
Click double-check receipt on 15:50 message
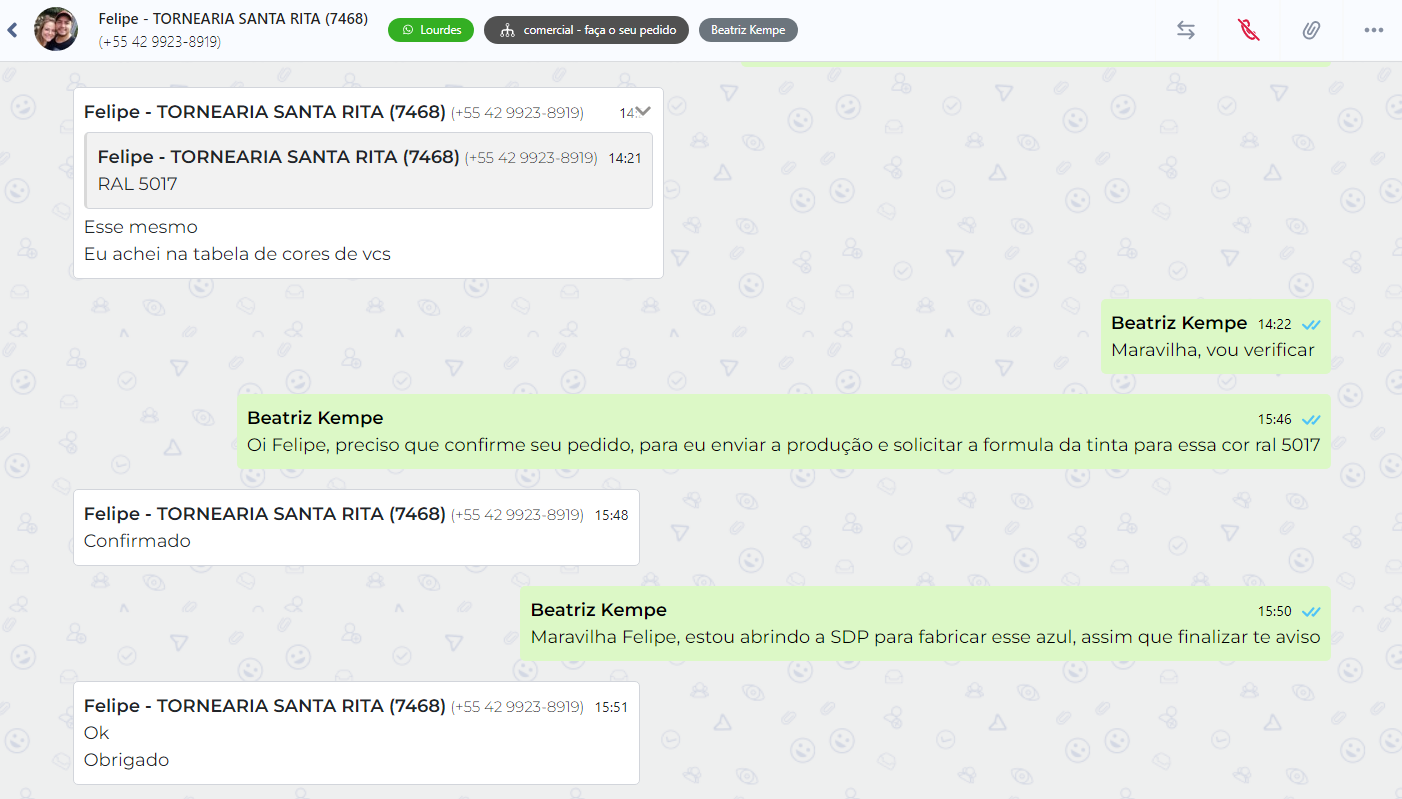click(x=1311, y=611)
